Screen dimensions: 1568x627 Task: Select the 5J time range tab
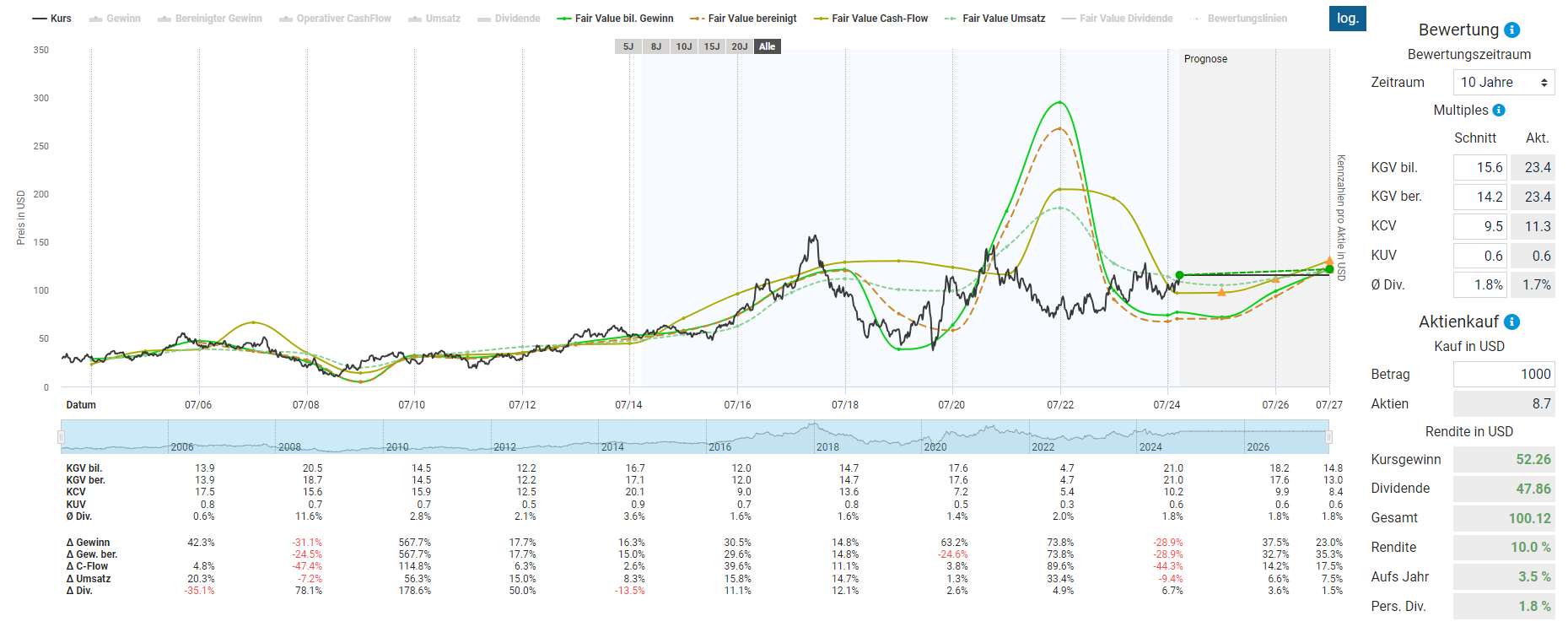click(628, 46)
